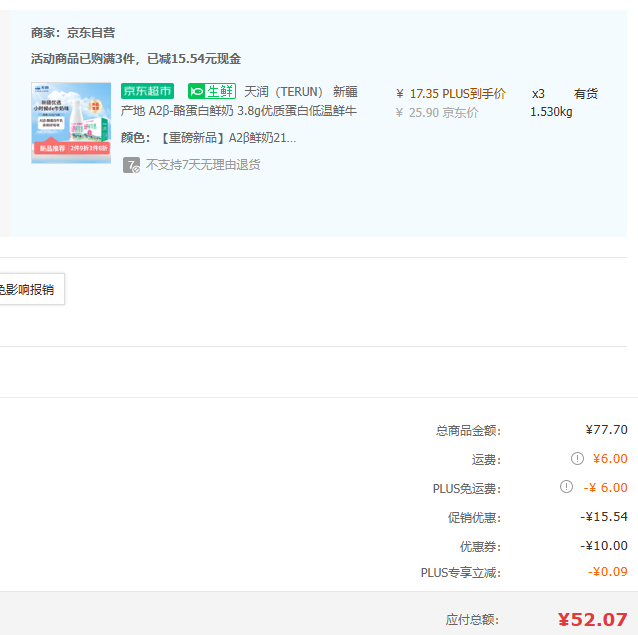This screenshot has height=635, width=638.
Task: Open product title 天润 (TERUN) 新疆 link
Action: [x=301, y=92]
